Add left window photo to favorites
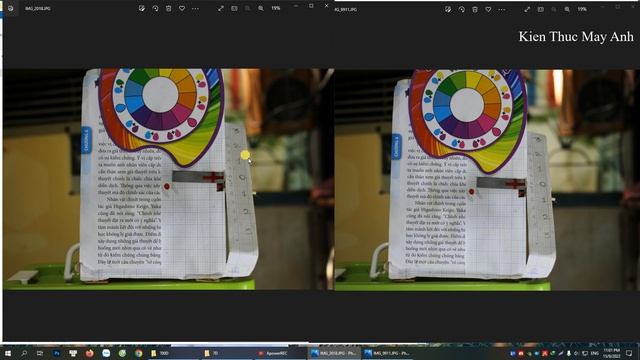The image size is (640, 360). point(182,8)
